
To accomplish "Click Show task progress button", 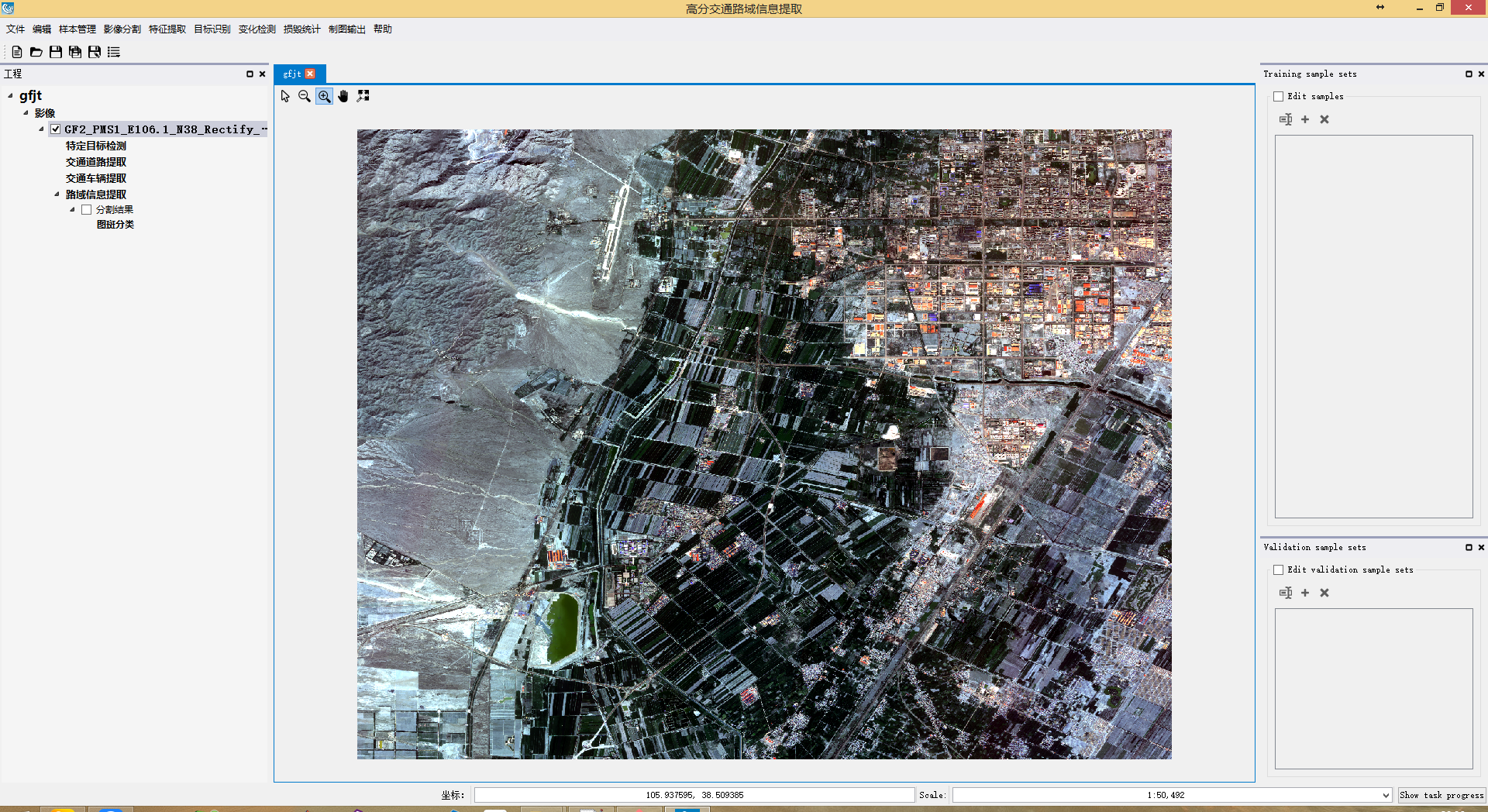I will coord(1442,795).
